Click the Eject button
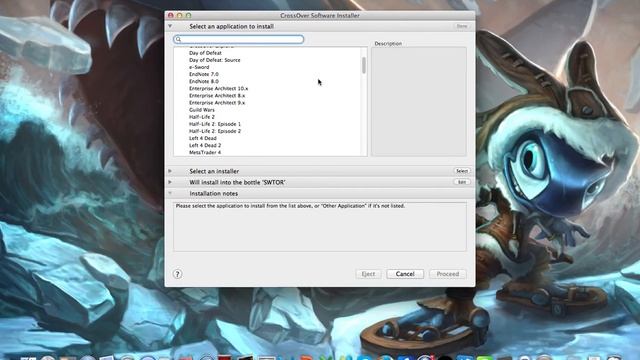640x360 pixels. tap(368, 274)
